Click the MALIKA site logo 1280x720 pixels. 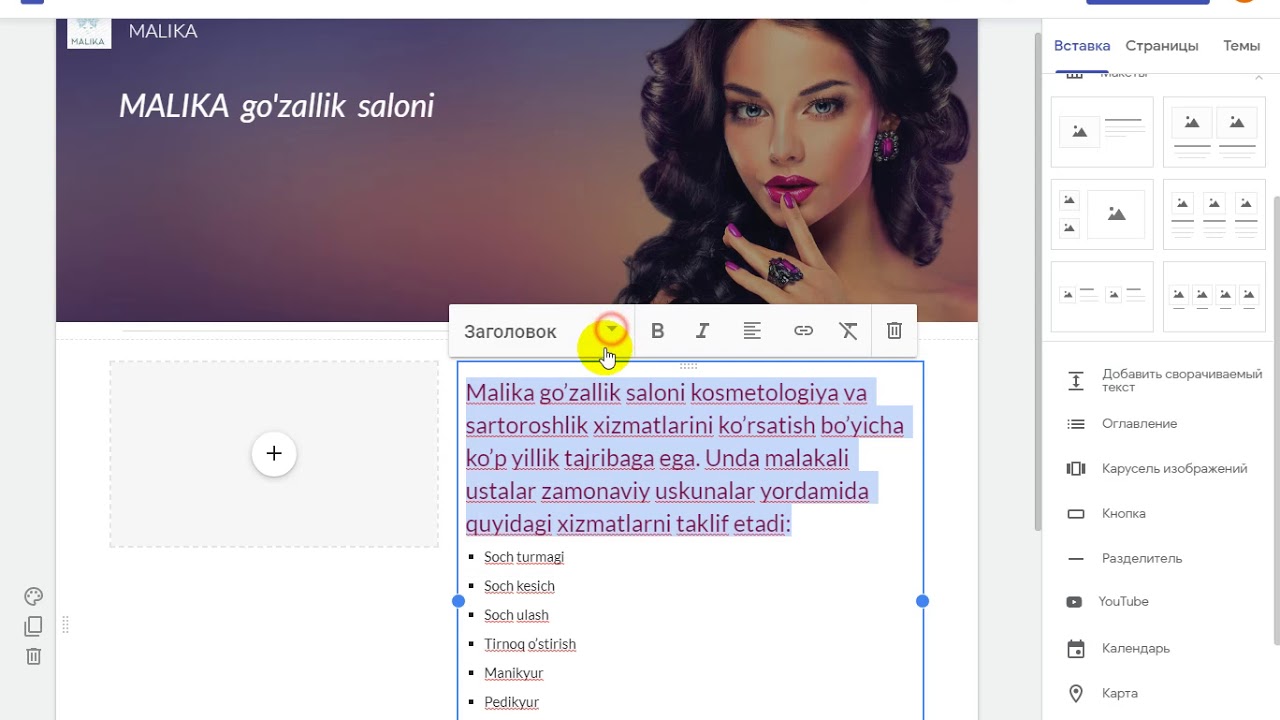(89, 33)
